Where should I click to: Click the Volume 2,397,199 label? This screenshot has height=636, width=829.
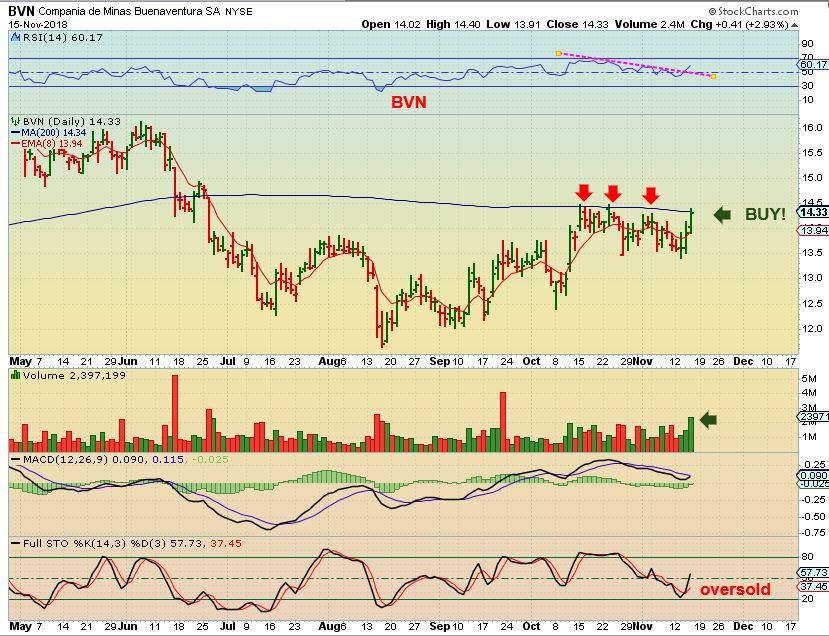[x=74, y=375]
